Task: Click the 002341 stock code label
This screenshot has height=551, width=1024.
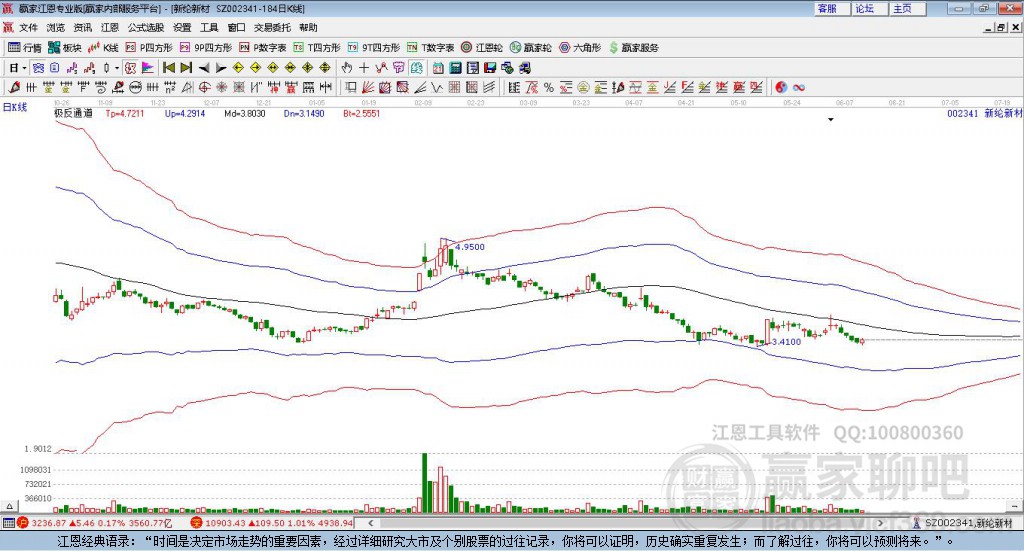Action: [x=963, y=113]
